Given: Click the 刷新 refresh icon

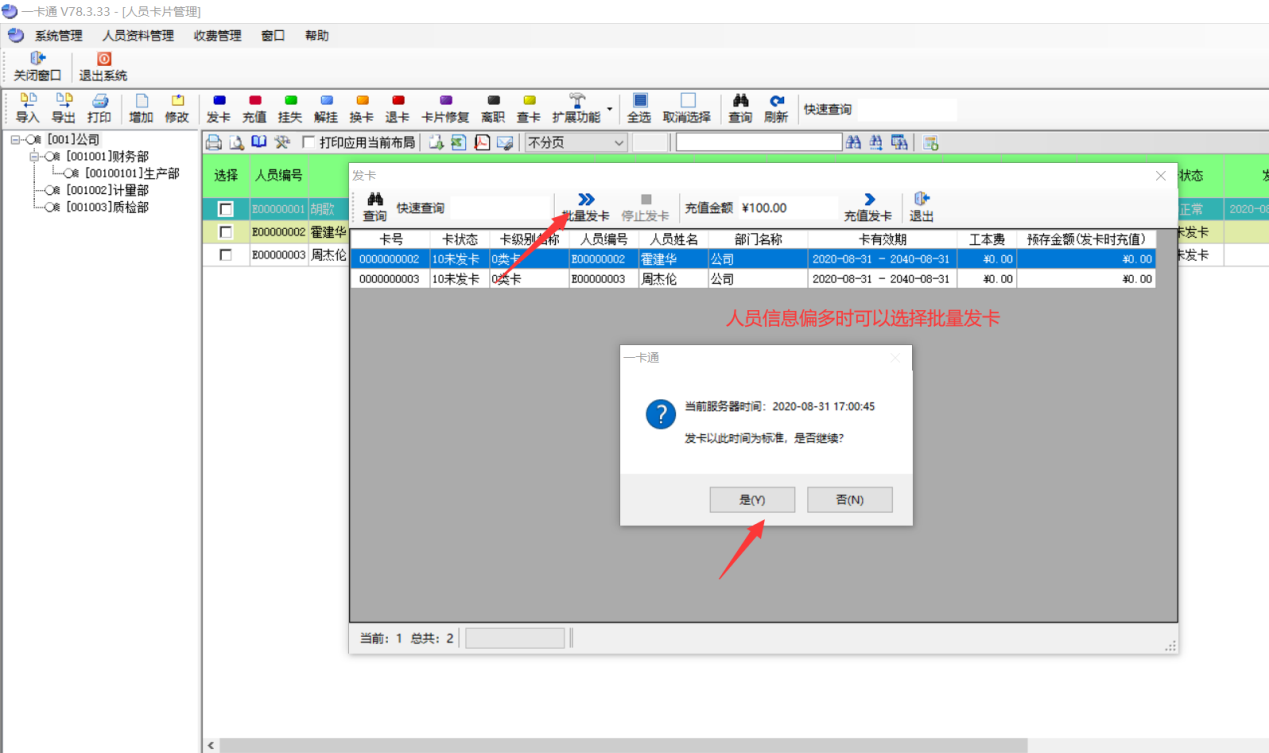Looking at the screenshot, I should pyautogui.click(x=776, y=108).
